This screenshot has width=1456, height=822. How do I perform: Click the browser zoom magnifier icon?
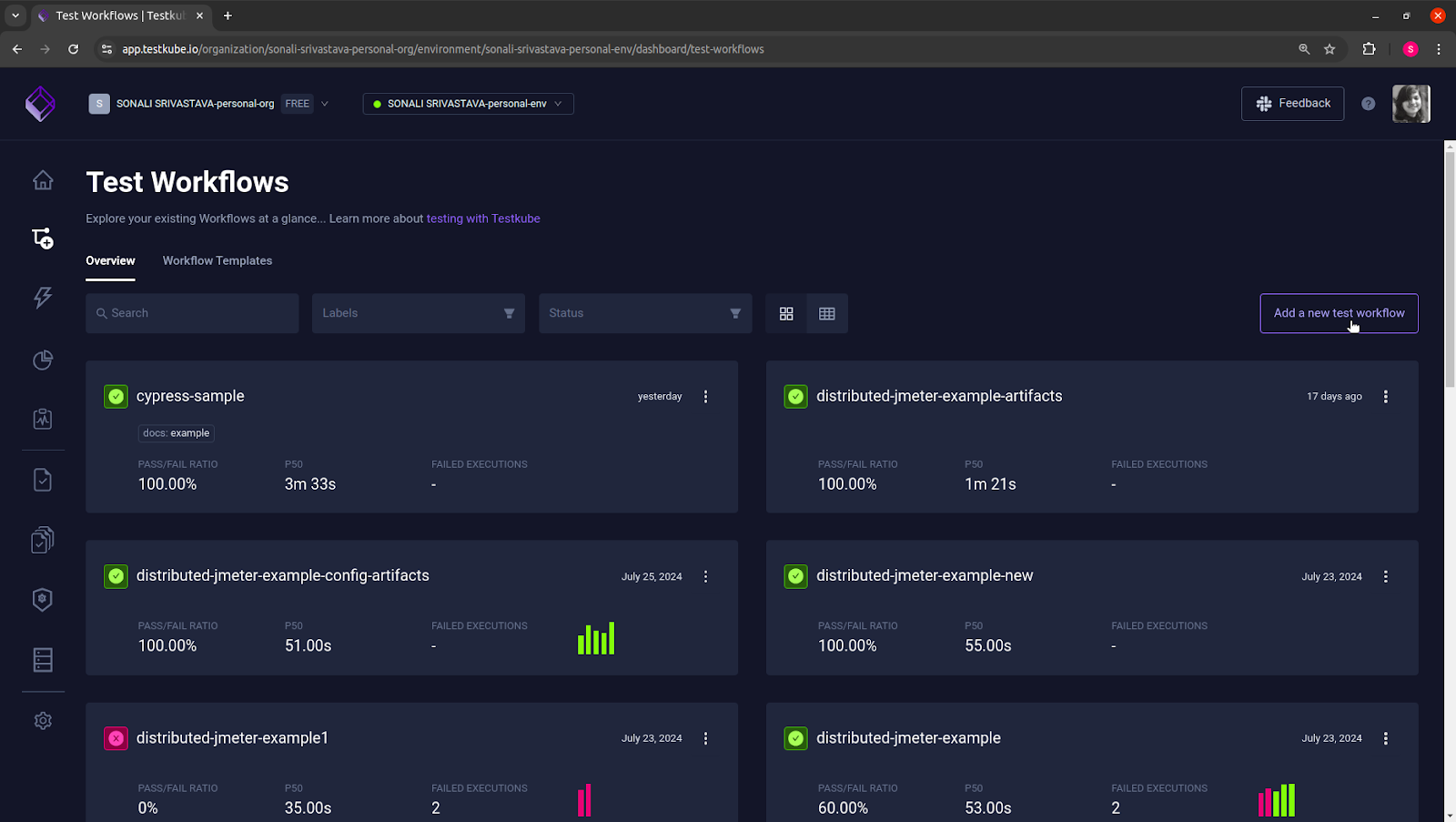click(1304, 49)
